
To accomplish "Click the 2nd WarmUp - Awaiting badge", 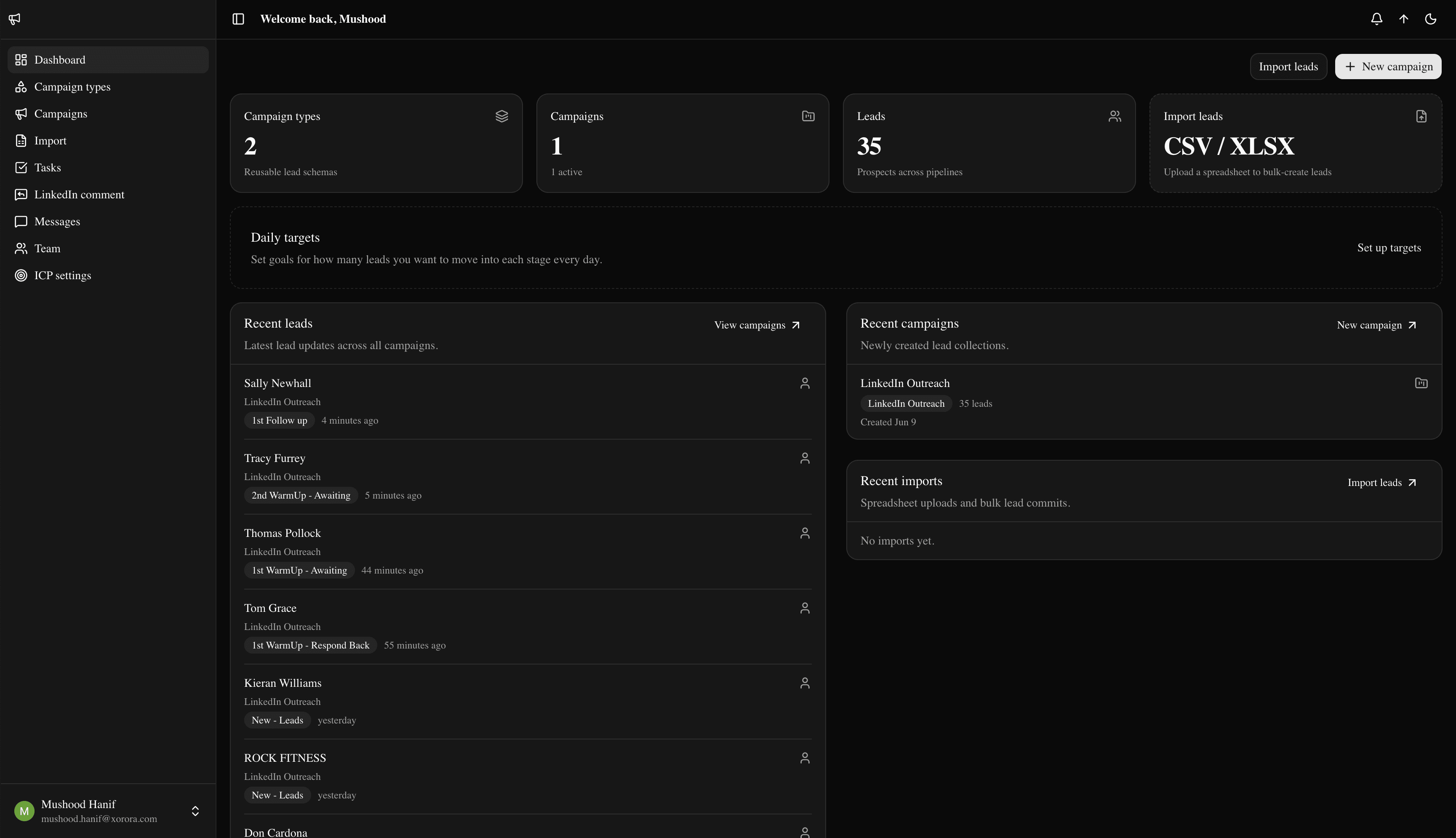I will [x=301, y=496].
